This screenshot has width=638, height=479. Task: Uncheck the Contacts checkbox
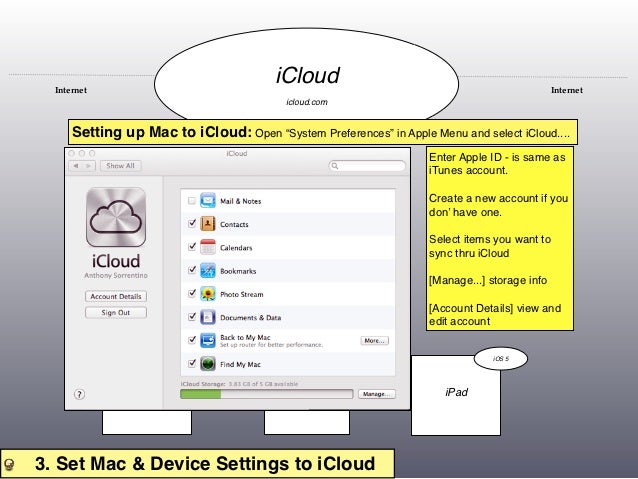pyautogui.click(x=192, y=223)
